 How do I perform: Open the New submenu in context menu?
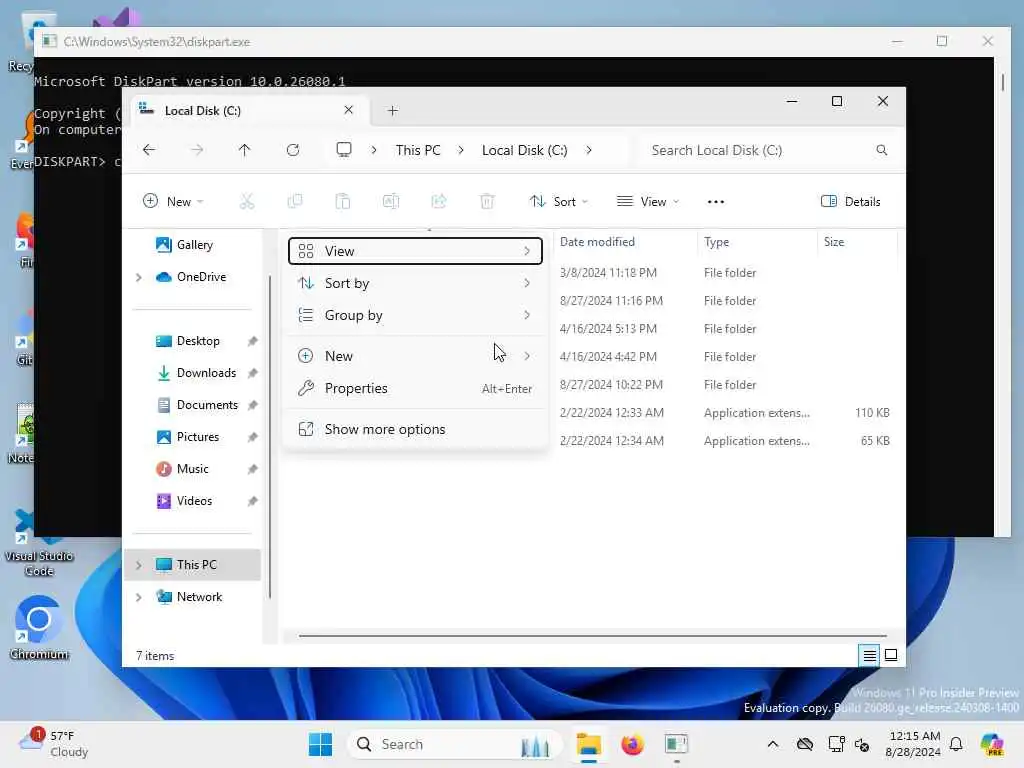pyautogui.click(x=415, y=357)
